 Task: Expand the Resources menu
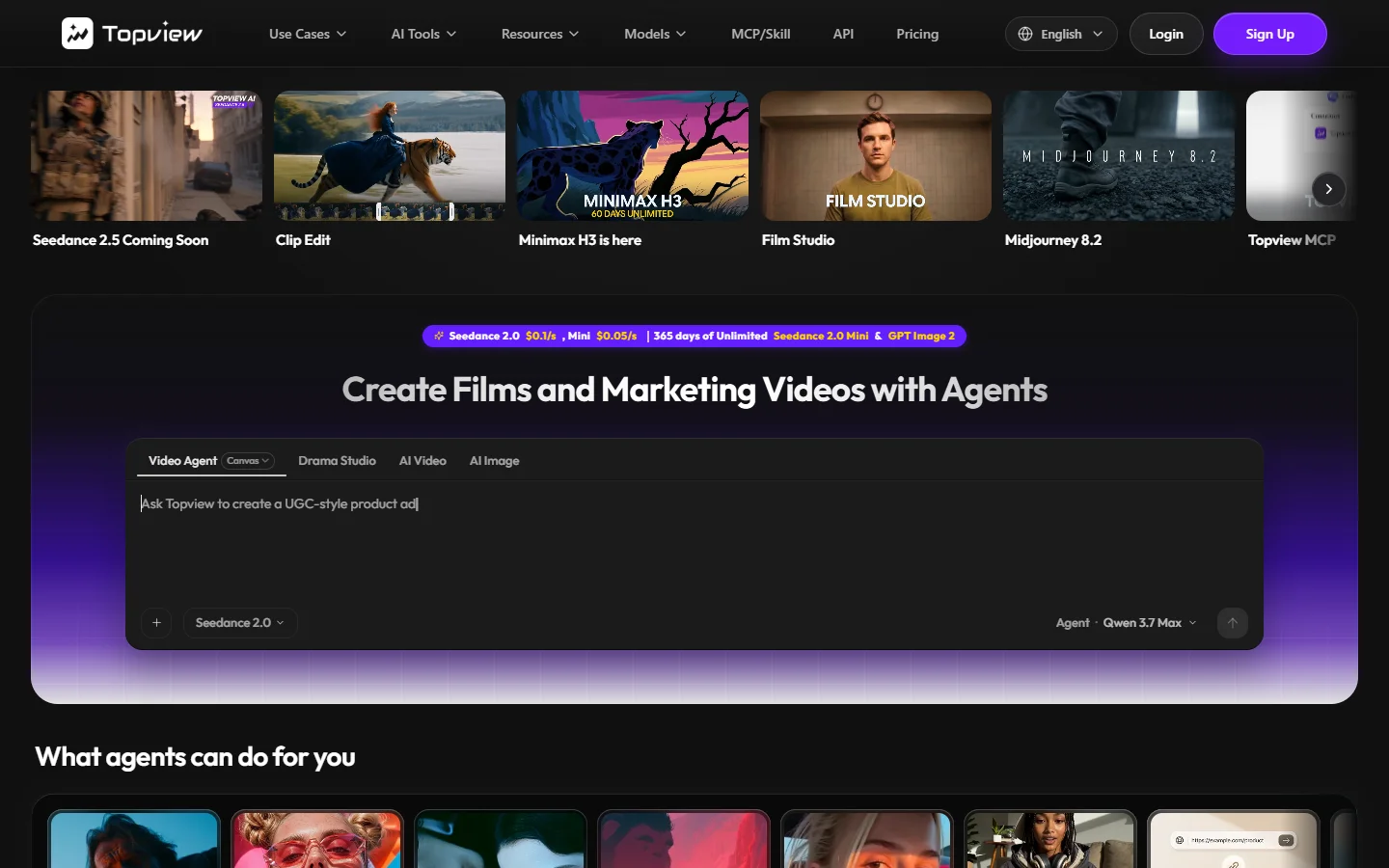[x=540, y=34]
